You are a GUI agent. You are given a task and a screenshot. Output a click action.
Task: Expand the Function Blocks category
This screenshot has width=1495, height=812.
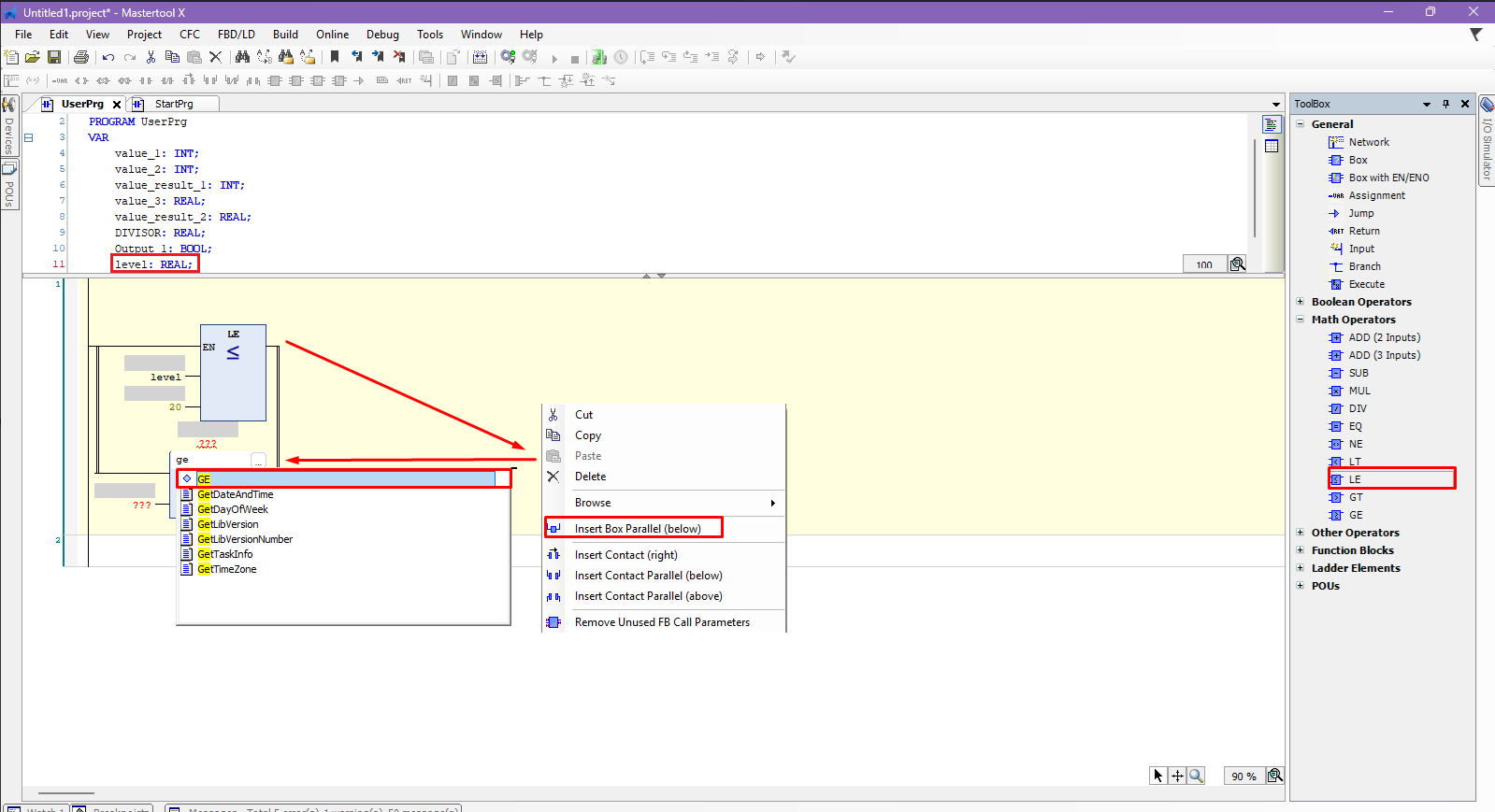pos(1300,550)
